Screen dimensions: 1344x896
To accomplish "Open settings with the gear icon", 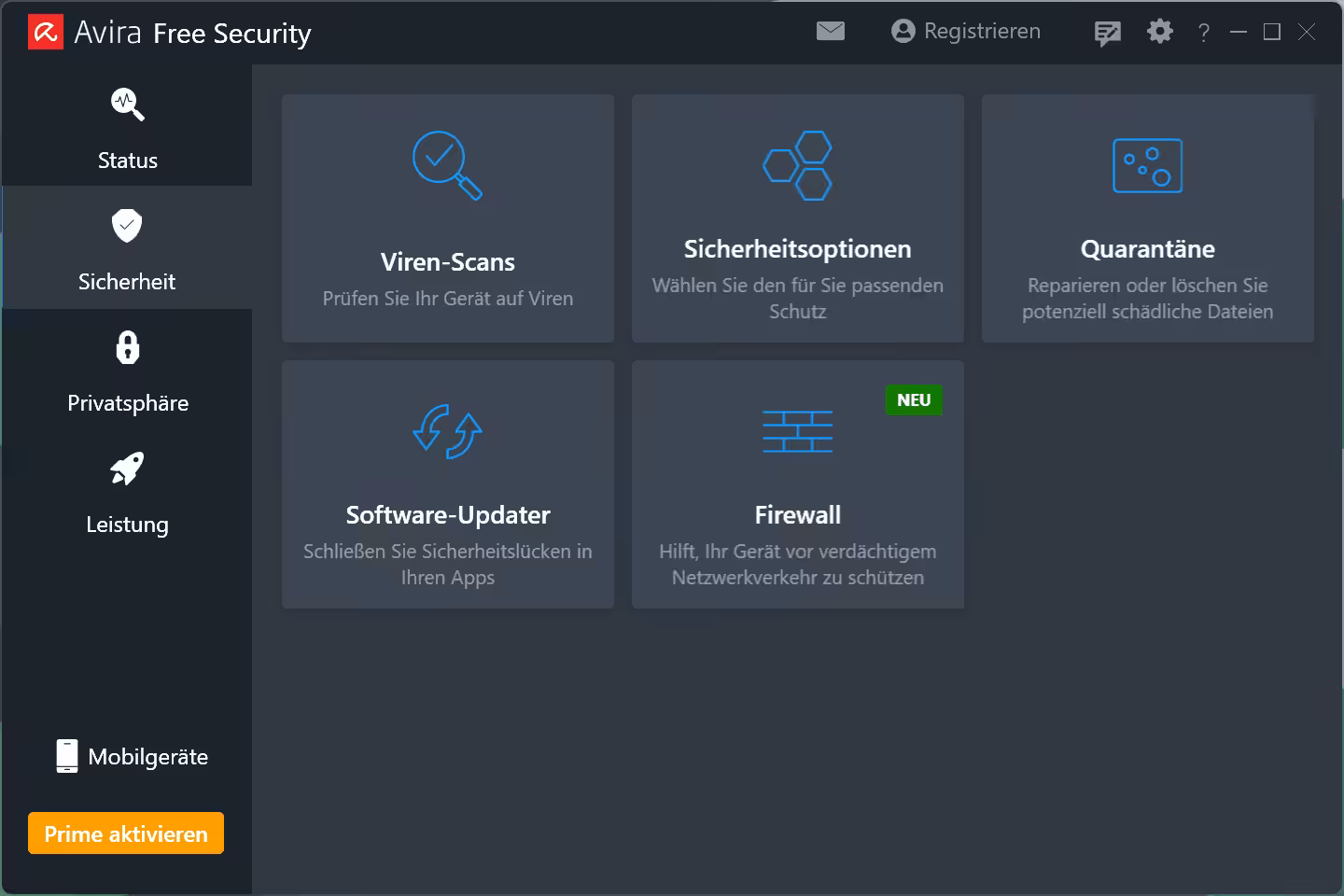I will (1159, 31).
